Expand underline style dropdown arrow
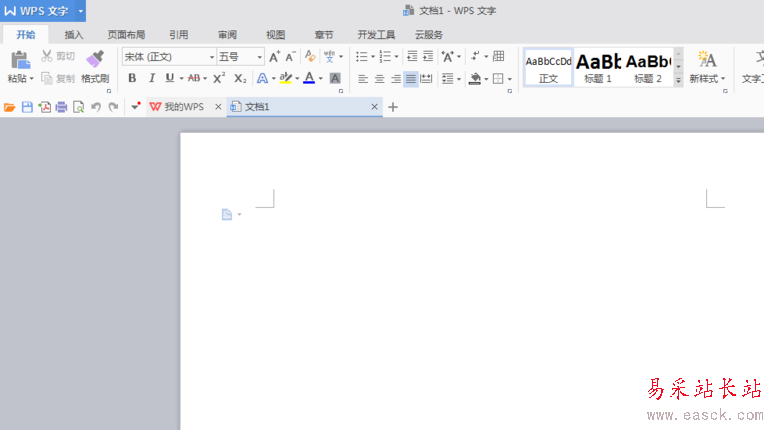The image size is (764, 430). click(181, 78)
